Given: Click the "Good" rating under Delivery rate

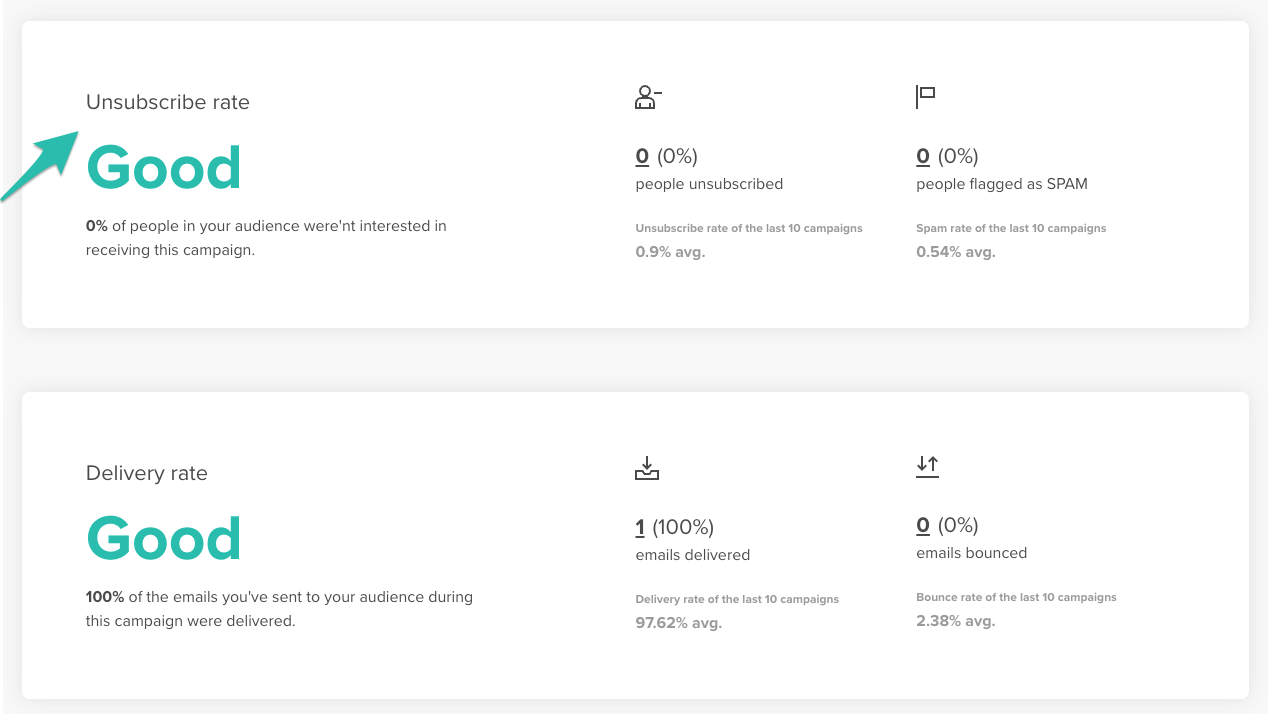Looking at the screenshot, I should pos(164,538).
